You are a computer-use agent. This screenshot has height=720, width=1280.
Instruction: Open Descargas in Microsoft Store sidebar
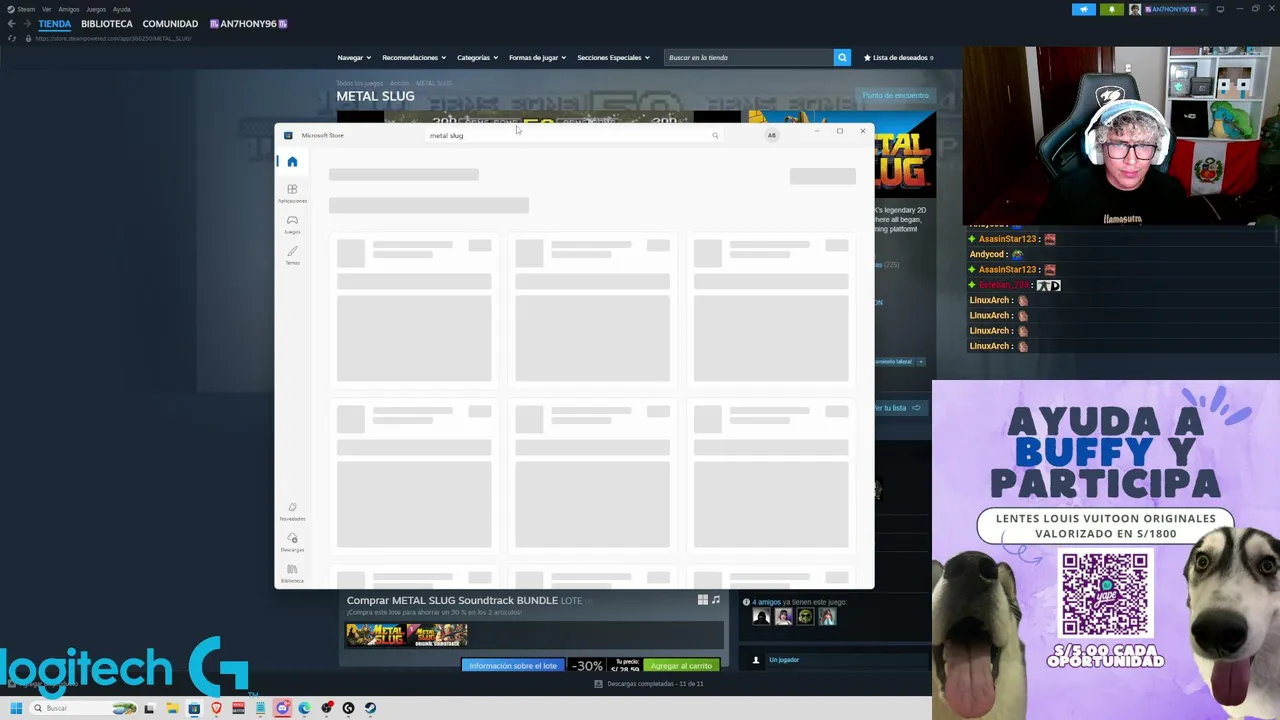(x=292, y=543)
